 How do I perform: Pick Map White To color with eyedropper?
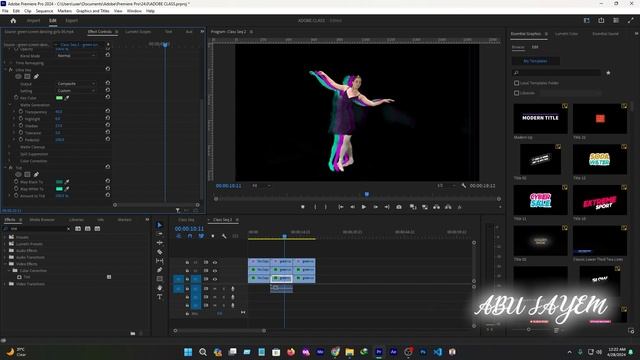[67, 189]
